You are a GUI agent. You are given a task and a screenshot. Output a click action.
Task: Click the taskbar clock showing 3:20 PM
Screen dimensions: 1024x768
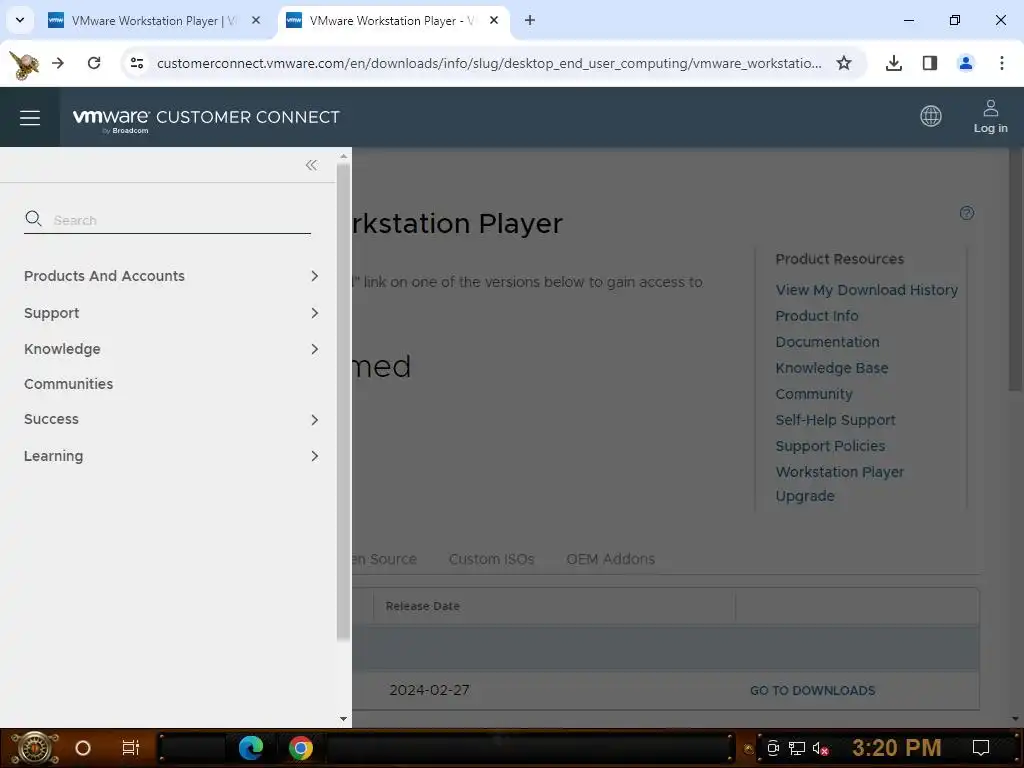coord(896,748)
